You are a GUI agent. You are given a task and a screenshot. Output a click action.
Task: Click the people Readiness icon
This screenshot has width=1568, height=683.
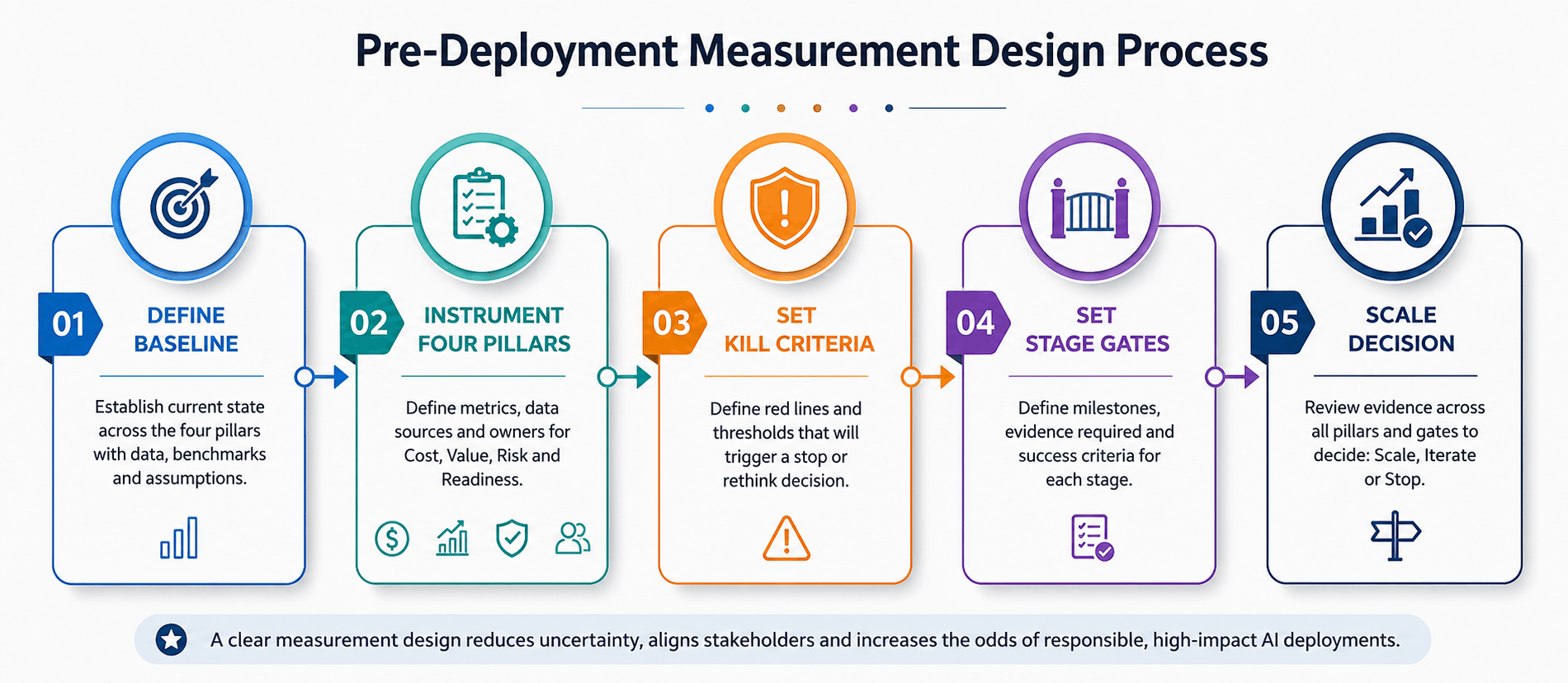(x=573, y=538)
